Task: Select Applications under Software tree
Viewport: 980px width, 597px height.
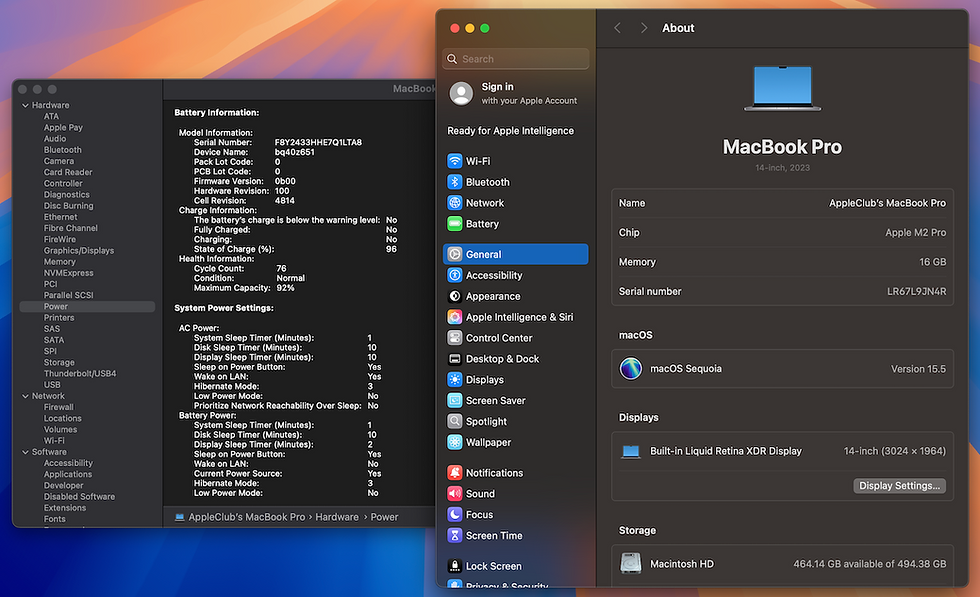Action: (x=68, y=474)
